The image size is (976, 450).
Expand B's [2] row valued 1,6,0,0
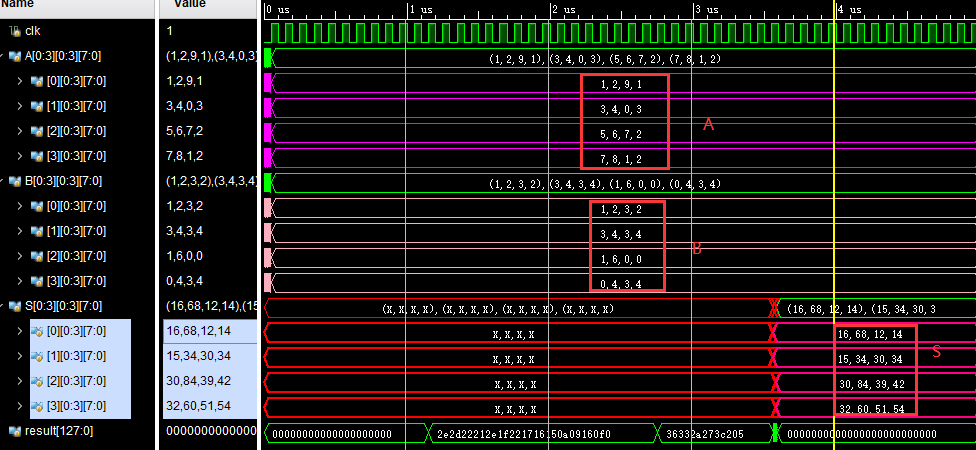pos(20,256)
